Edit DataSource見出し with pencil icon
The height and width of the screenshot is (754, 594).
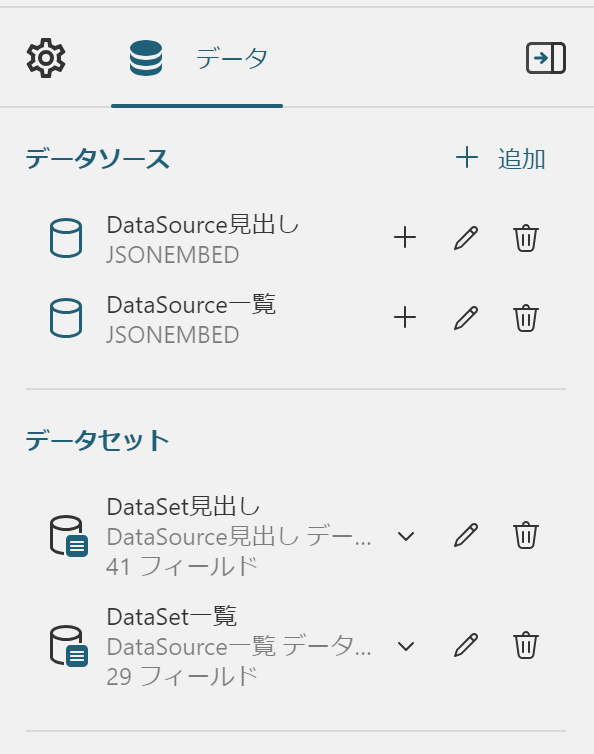[x=466, y=238]
